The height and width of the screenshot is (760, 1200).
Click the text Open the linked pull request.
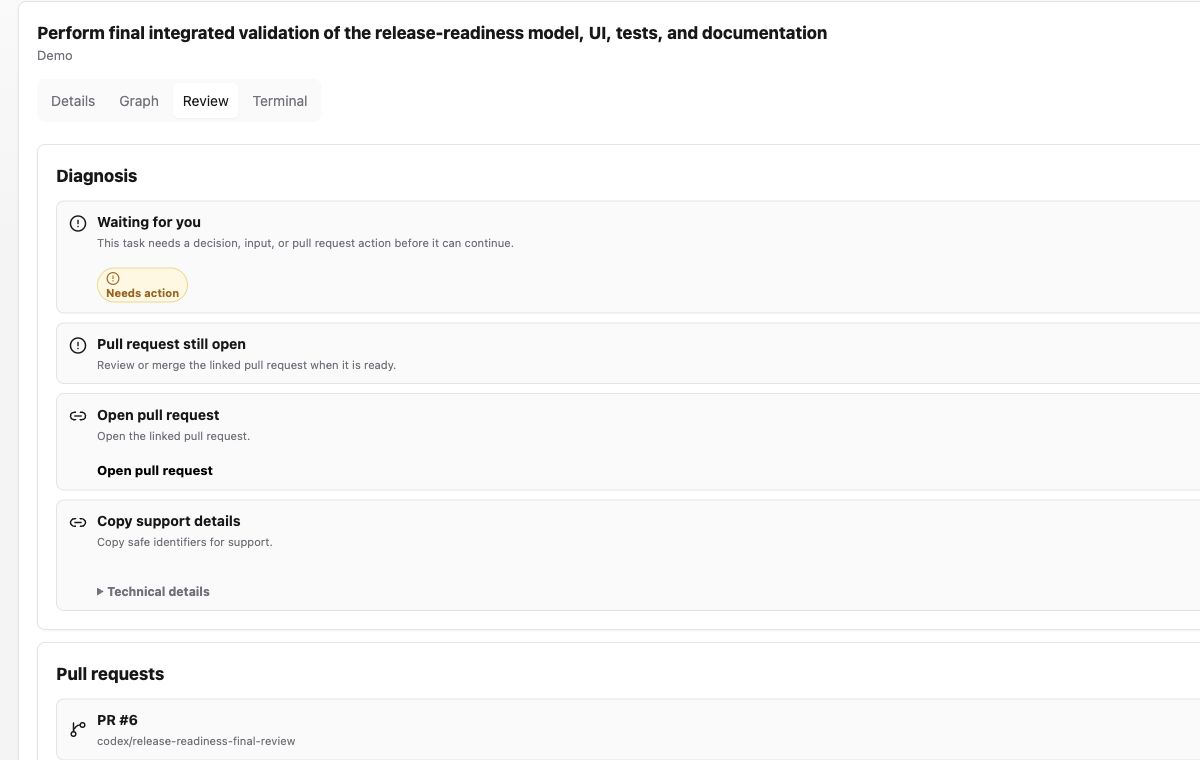point(173,436)
